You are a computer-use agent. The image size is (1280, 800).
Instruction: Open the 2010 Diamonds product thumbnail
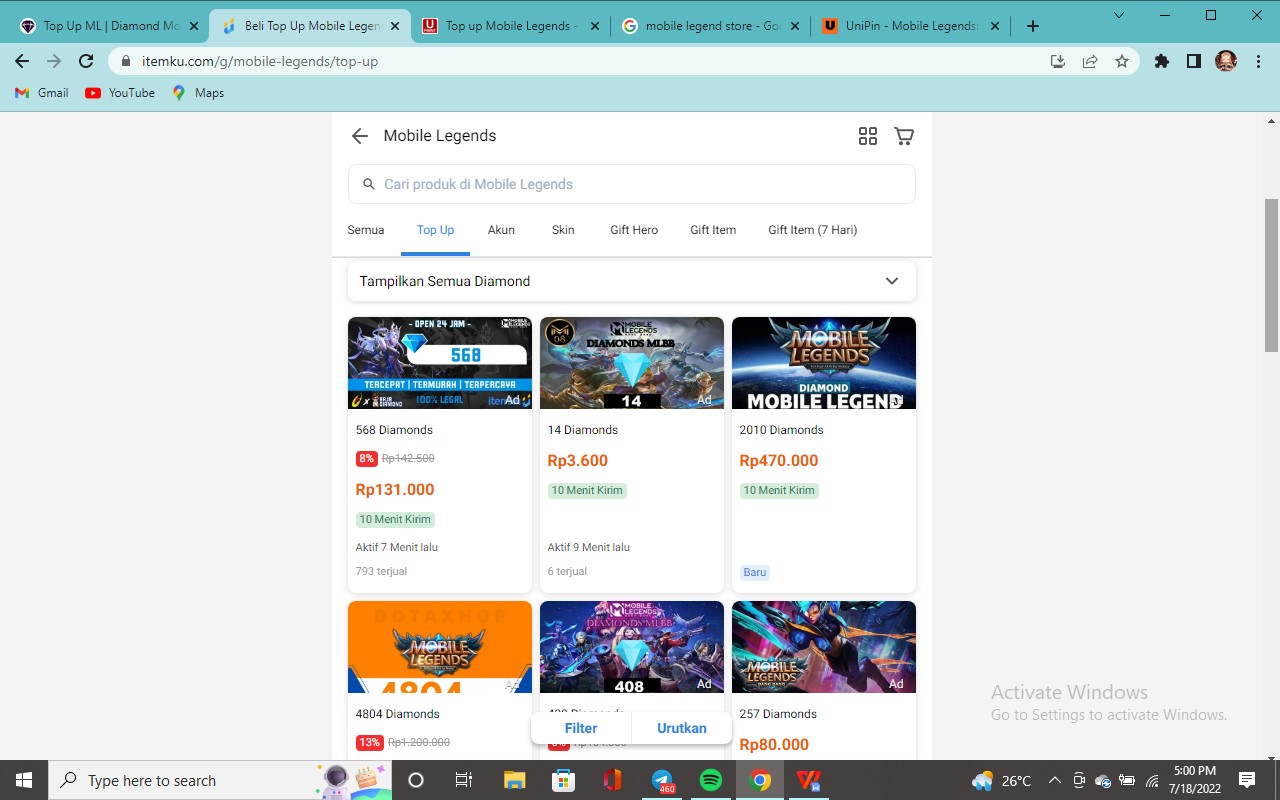point(824,363)
